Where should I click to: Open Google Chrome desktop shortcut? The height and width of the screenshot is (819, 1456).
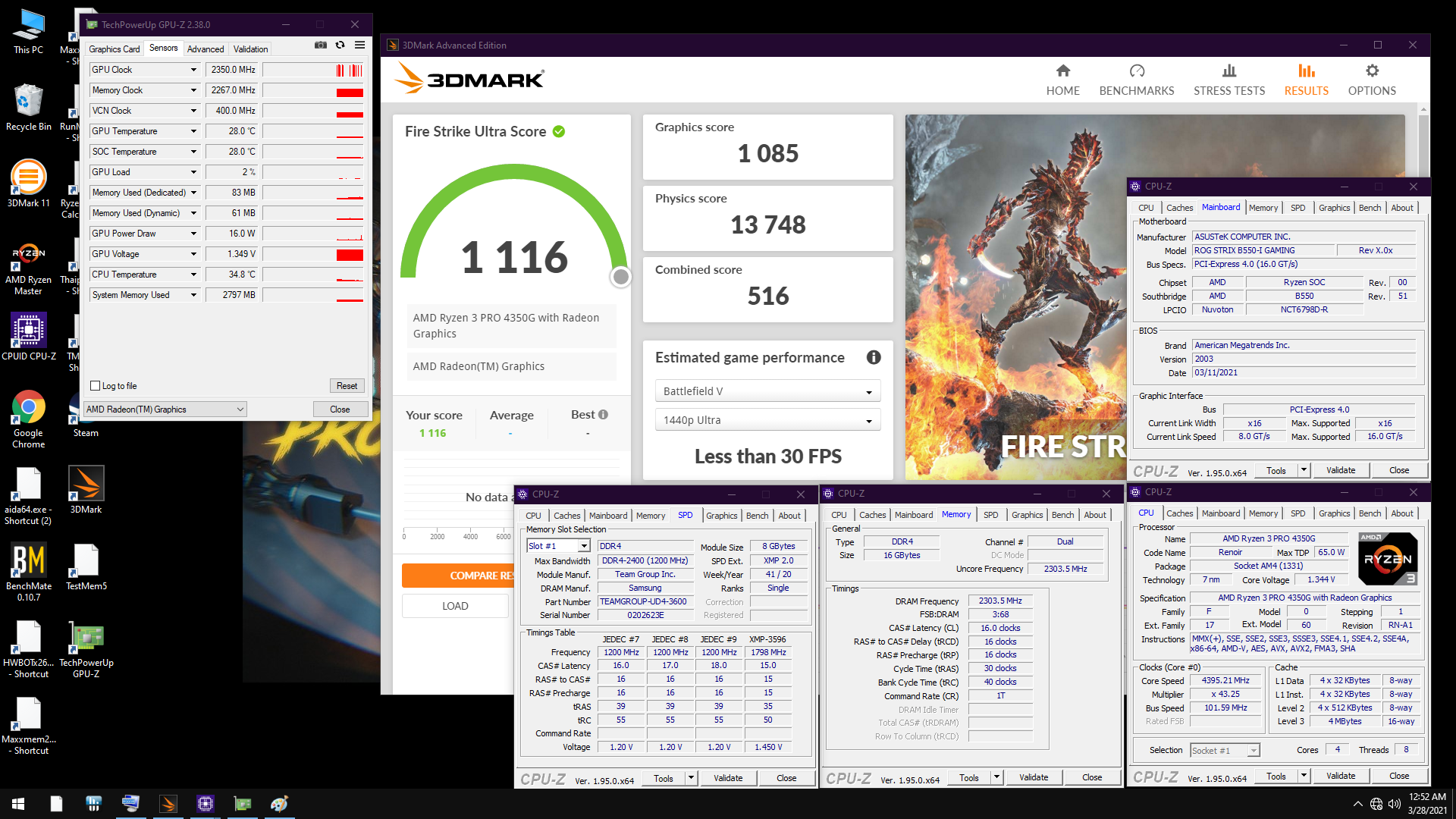(x=28, y=420)
